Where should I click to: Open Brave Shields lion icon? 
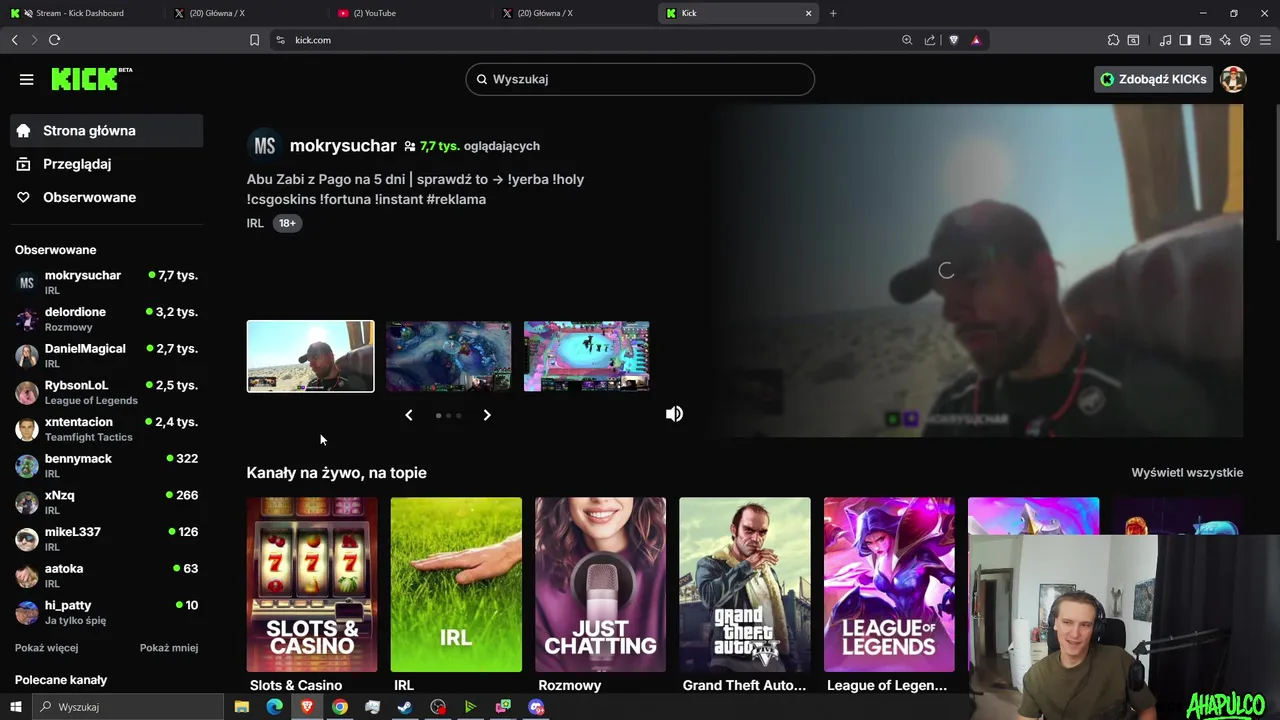click(x=953, y=40)
